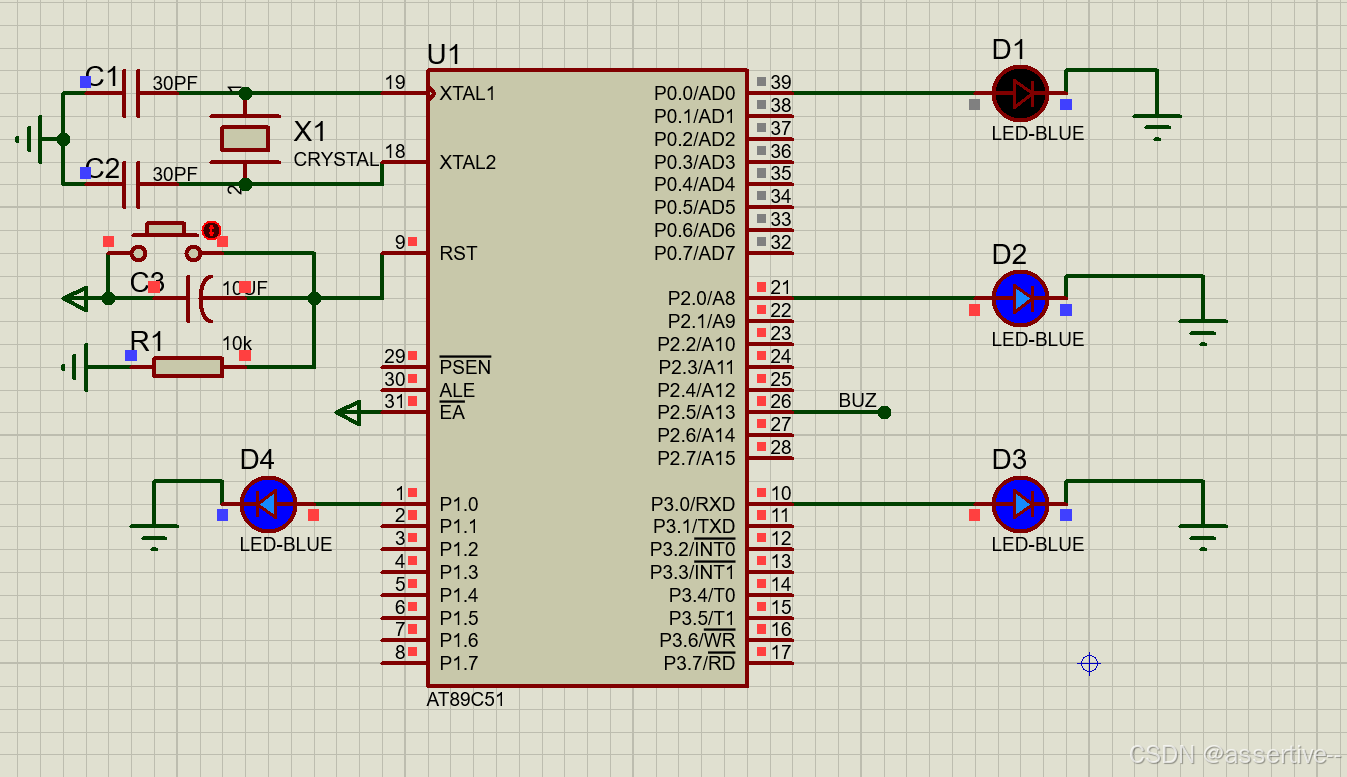Image resolution: width=1347 pixels, height=777 pixels.
Task: Click the XTAL1 pin label
Action: [468, 94]
